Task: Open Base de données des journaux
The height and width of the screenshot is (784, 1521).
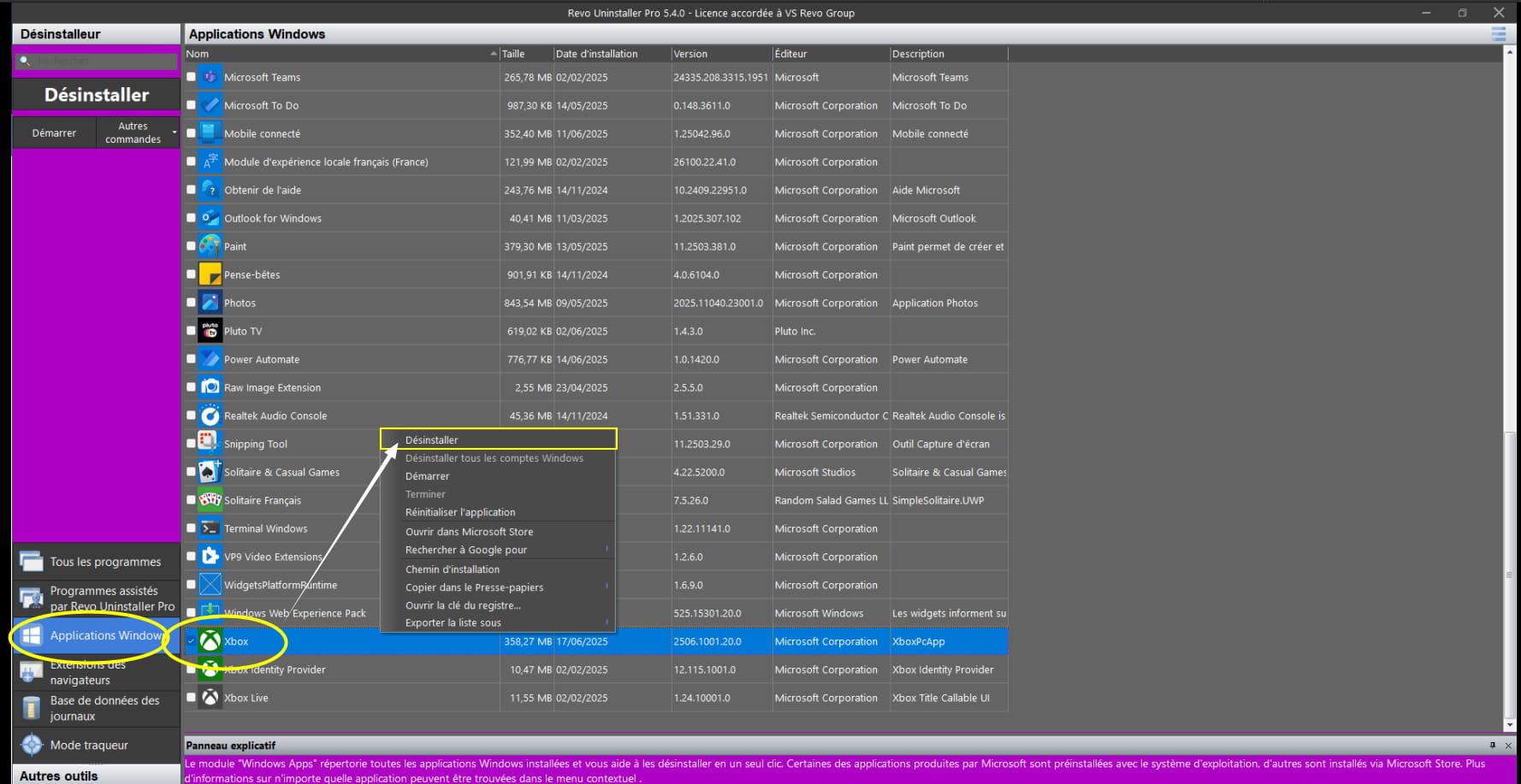Action: (97, 708)
